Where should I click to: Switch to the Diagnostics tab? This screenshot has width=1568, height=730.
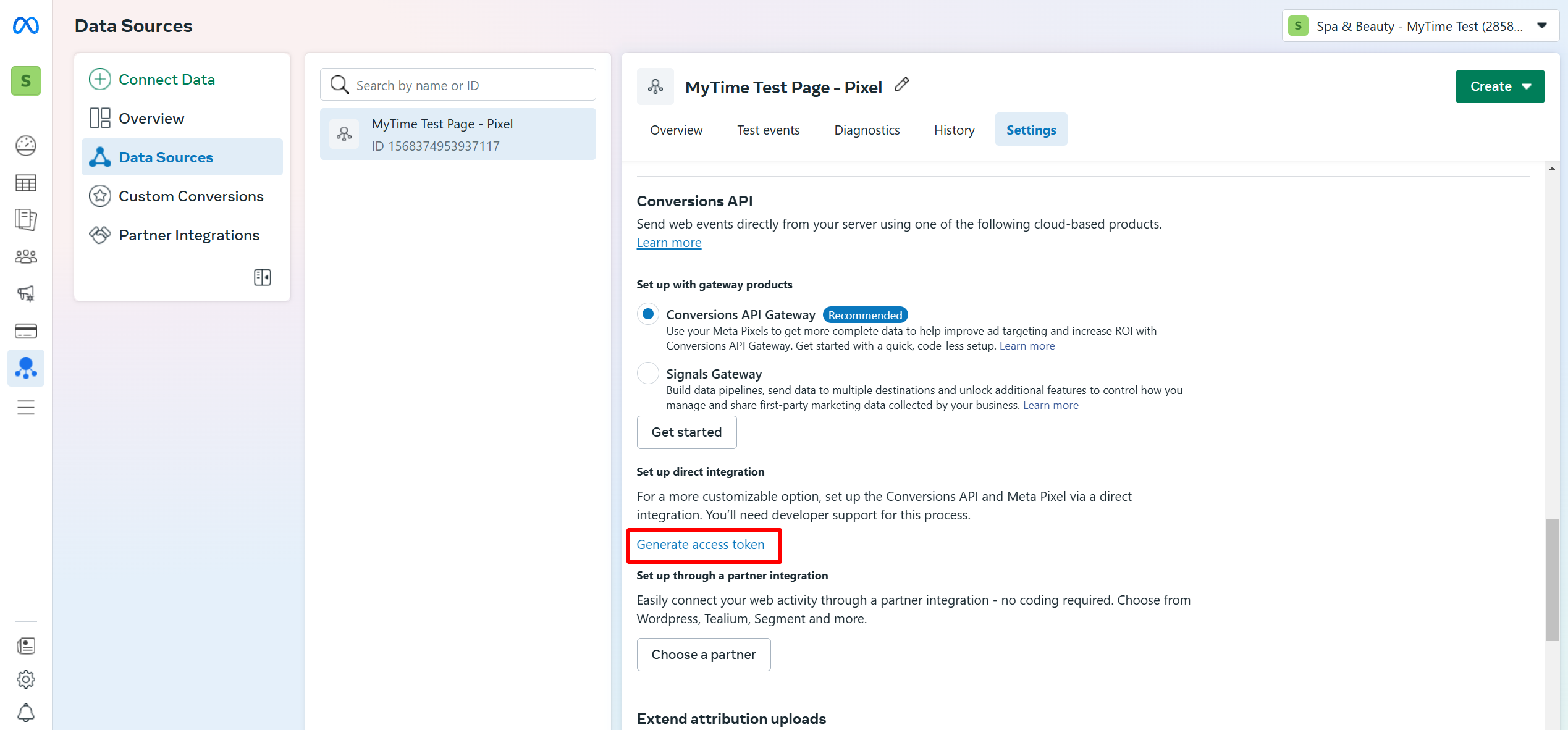[866, 130]
